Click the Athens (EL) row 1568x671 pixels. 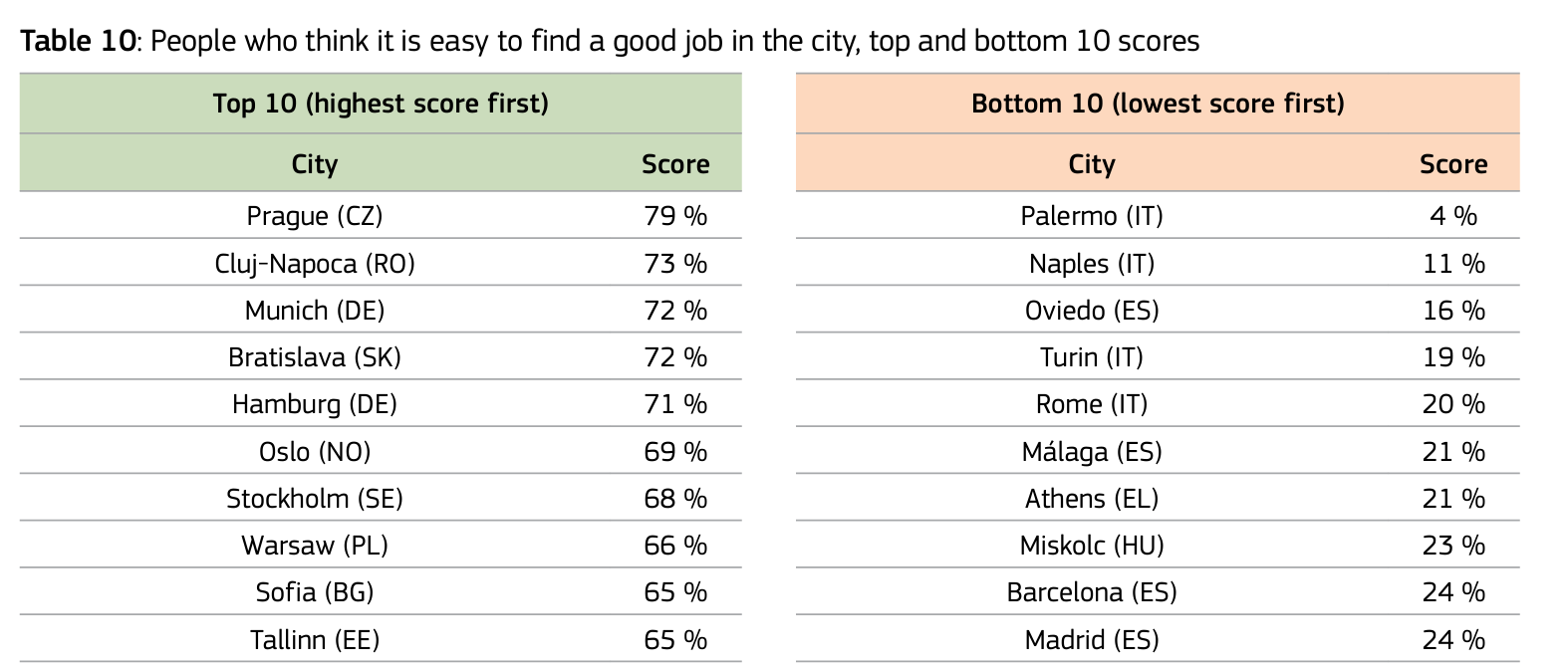click(1158, 499)
